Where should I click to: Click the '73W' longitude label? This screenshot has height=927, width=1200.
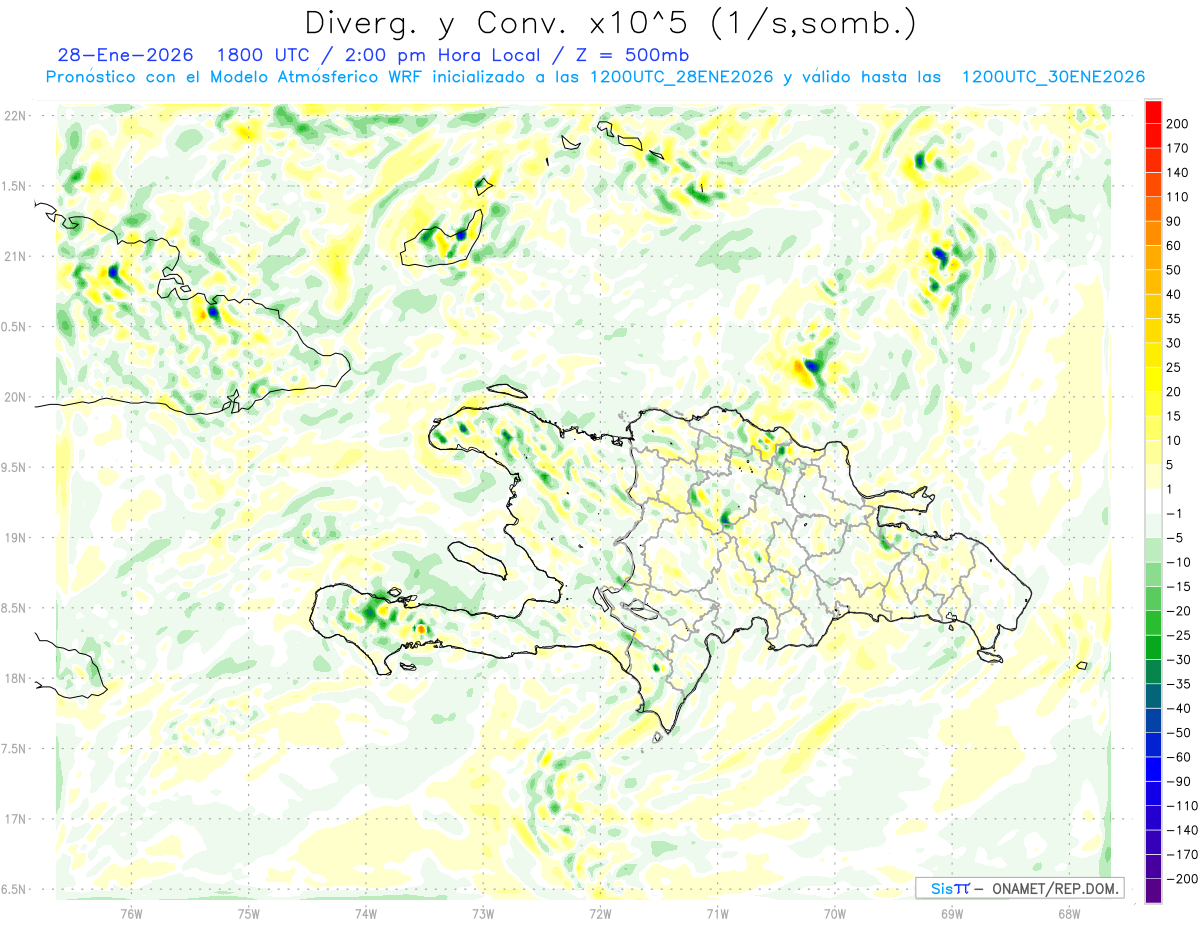[x=483, y=913]
